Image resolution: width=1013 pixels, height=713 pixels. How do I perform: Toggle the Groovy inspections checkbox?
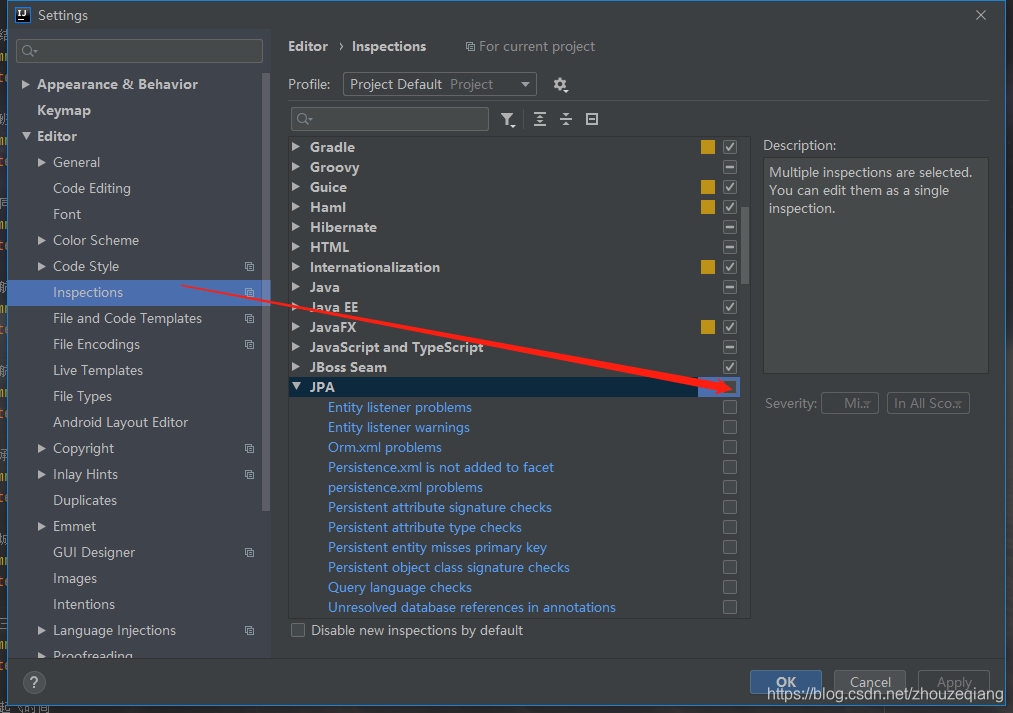tap(730, 167)
